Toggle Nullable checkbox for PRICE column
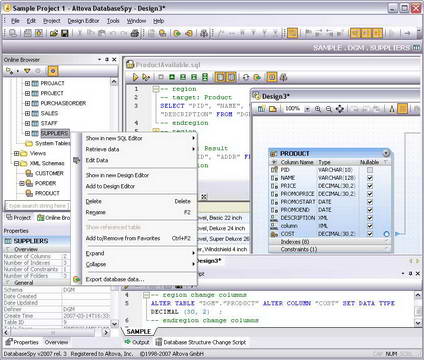Image resolution: width=424 pixels, height=360 pixels. pos(370,186)
